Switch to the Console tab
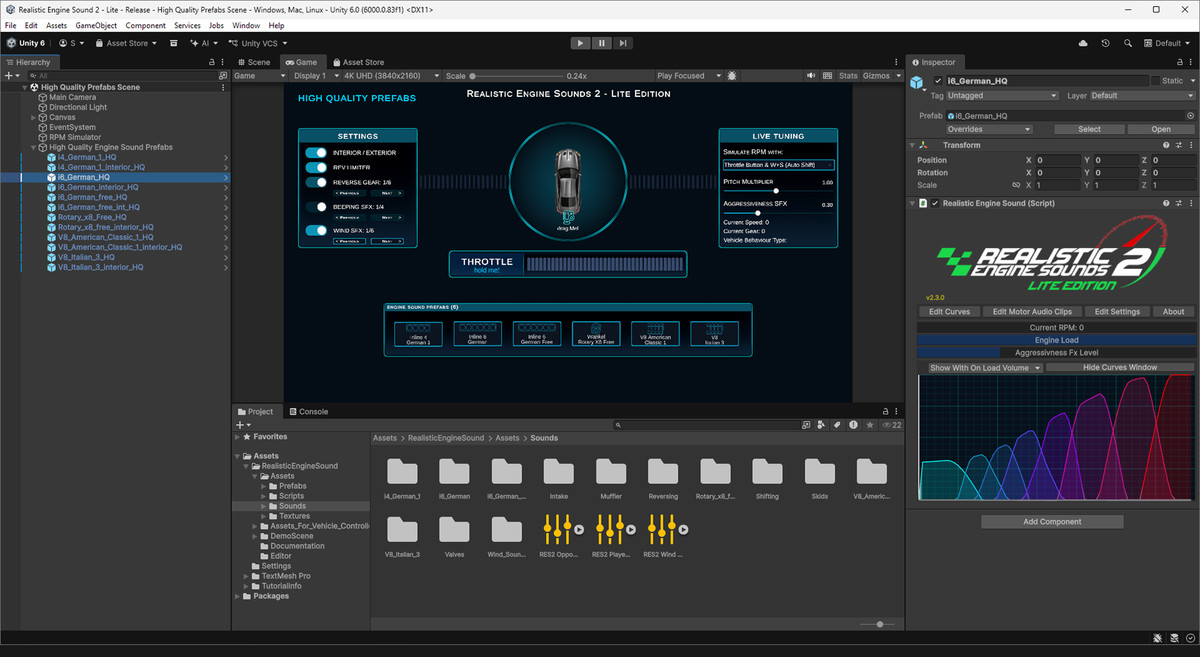 coord(309,412)
